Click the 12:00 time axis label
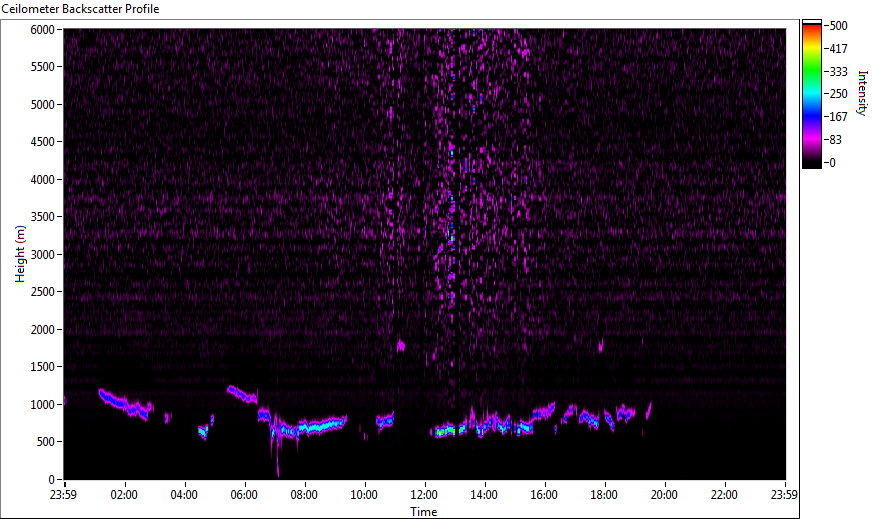 (424, 495)
